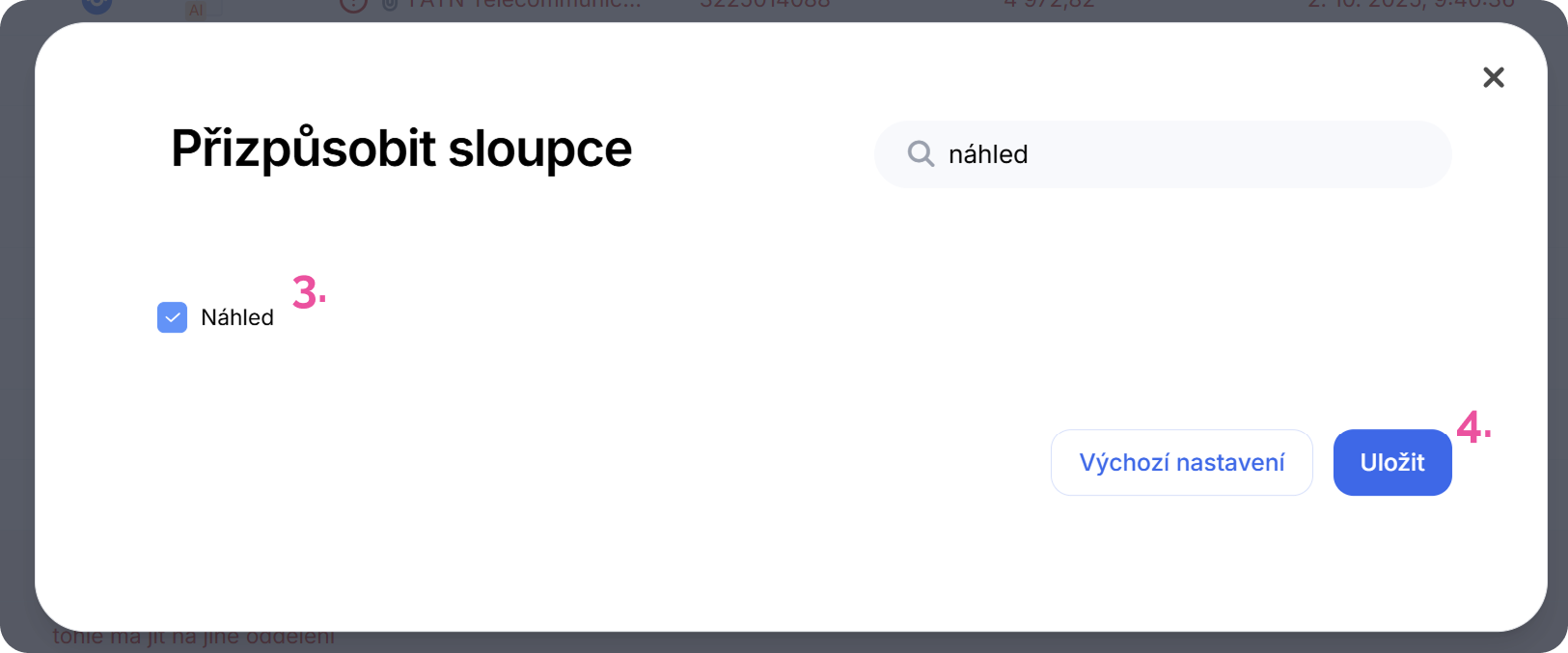This screenshot has height=653, width=1568.
Task: Reset columns with Výchozí nastavení
Action: 1181,463
